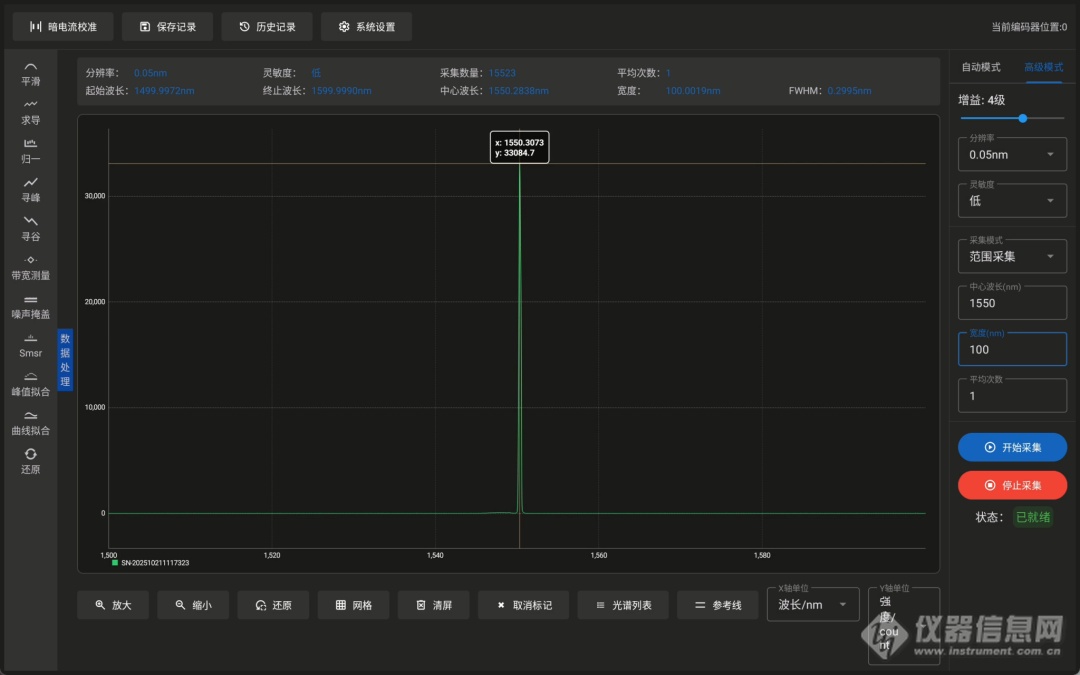Click the peak marker tooltip on chart
Screen dimensions: 1080x675
click(x=519, y=147)
